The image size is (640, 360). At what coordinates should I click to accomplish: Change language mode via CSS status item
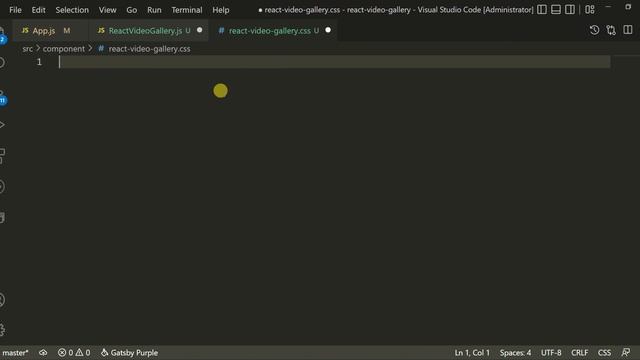click(604, 353)
